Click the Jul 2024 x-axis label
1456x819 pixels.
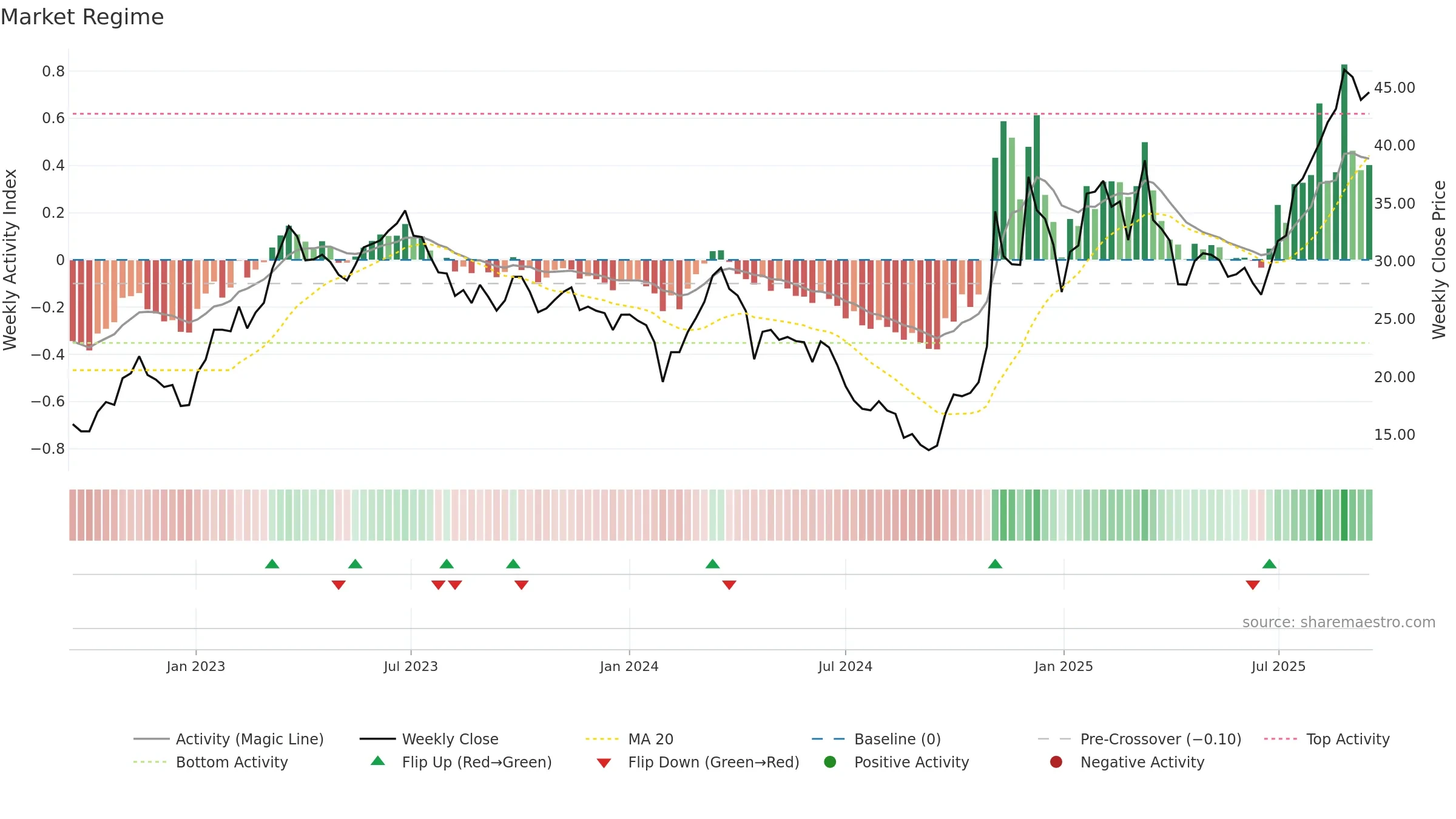pyautogui.click(x=845, y=667)
